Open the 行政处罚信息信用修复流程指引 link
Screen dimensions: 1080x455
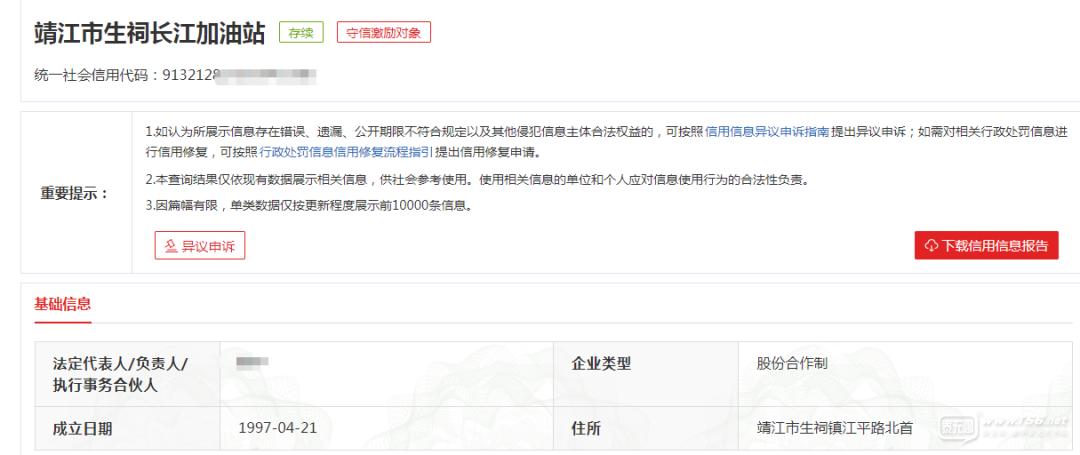tap(345, 152)
